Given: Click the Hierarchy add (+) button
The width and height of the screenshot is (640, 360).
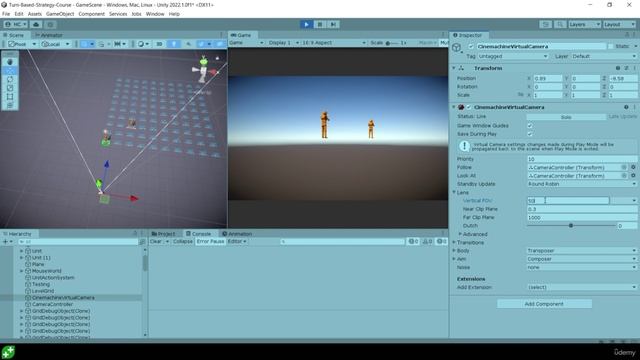Looking at the screenshot, I should pos(6,242).
